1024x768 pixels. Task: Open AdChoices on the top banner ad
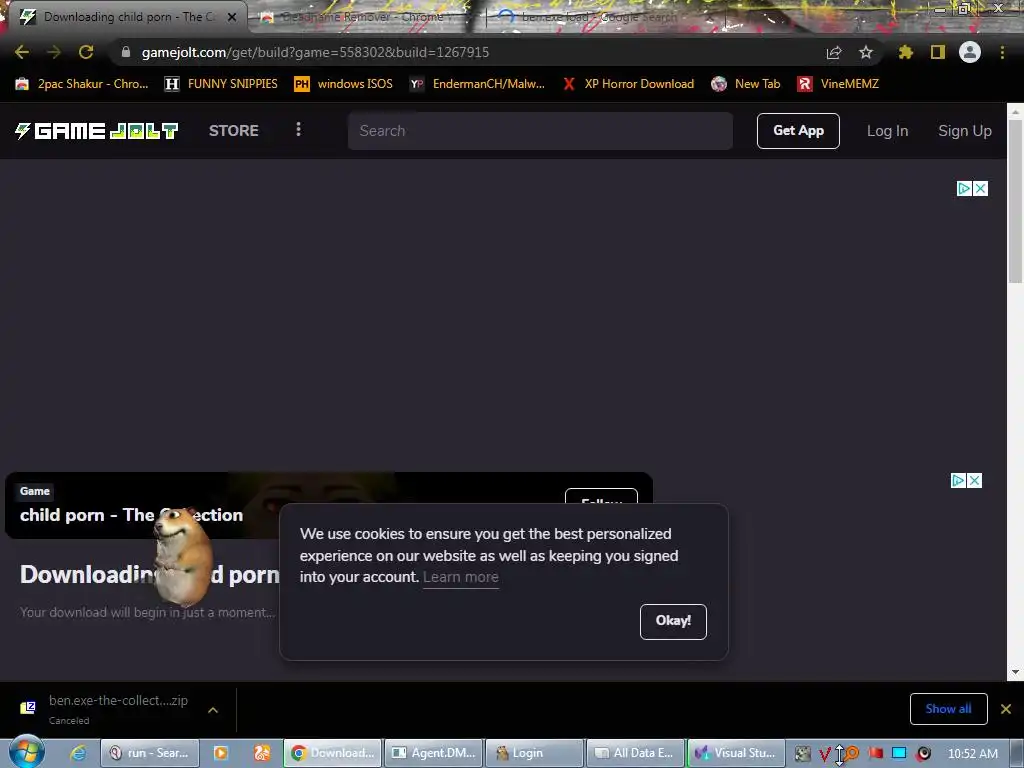click(965, 189)
